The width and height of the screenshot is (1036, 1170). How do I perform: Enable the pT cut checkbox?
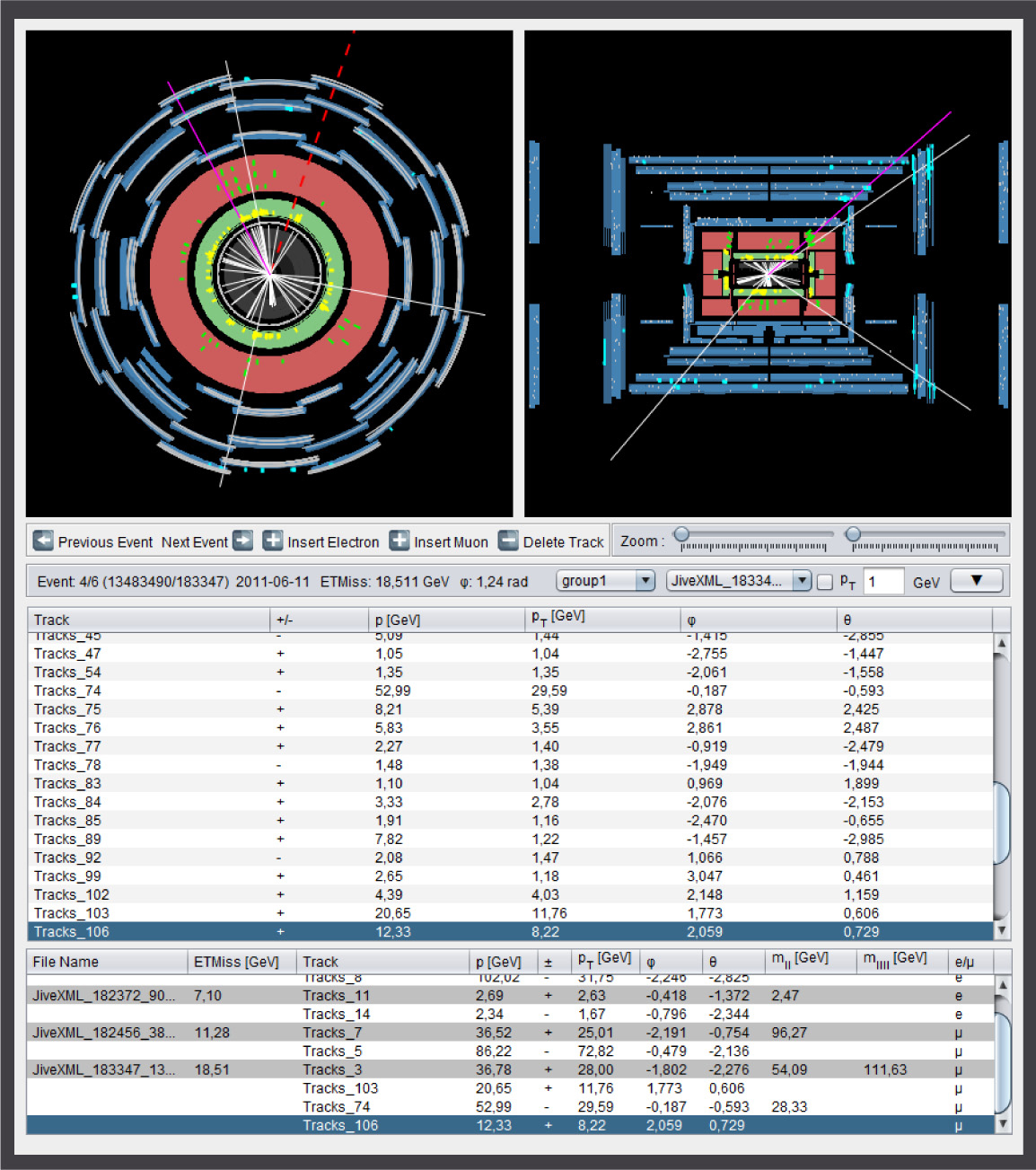click(x=823, y=581)
